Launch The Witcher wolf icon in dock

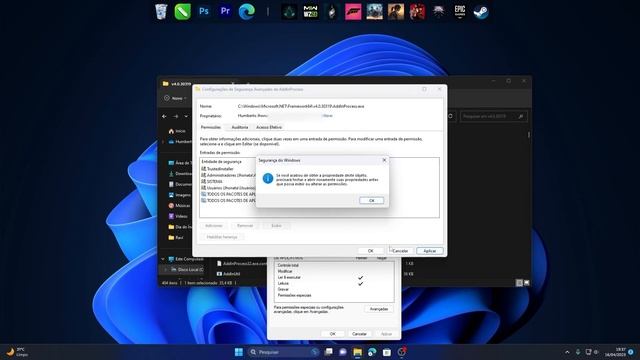click(438, 12)
